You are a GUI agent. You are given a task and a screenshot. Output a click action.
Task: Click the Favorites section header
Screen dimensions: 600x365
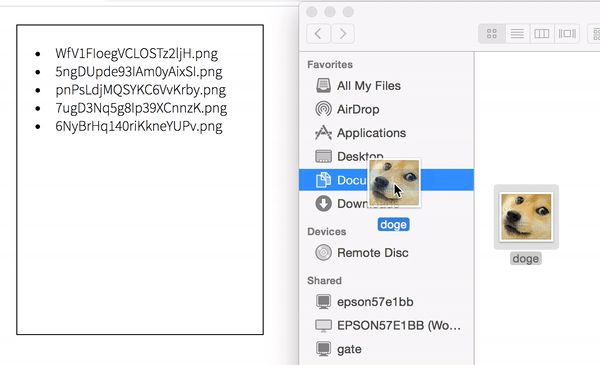click(330, 65)
